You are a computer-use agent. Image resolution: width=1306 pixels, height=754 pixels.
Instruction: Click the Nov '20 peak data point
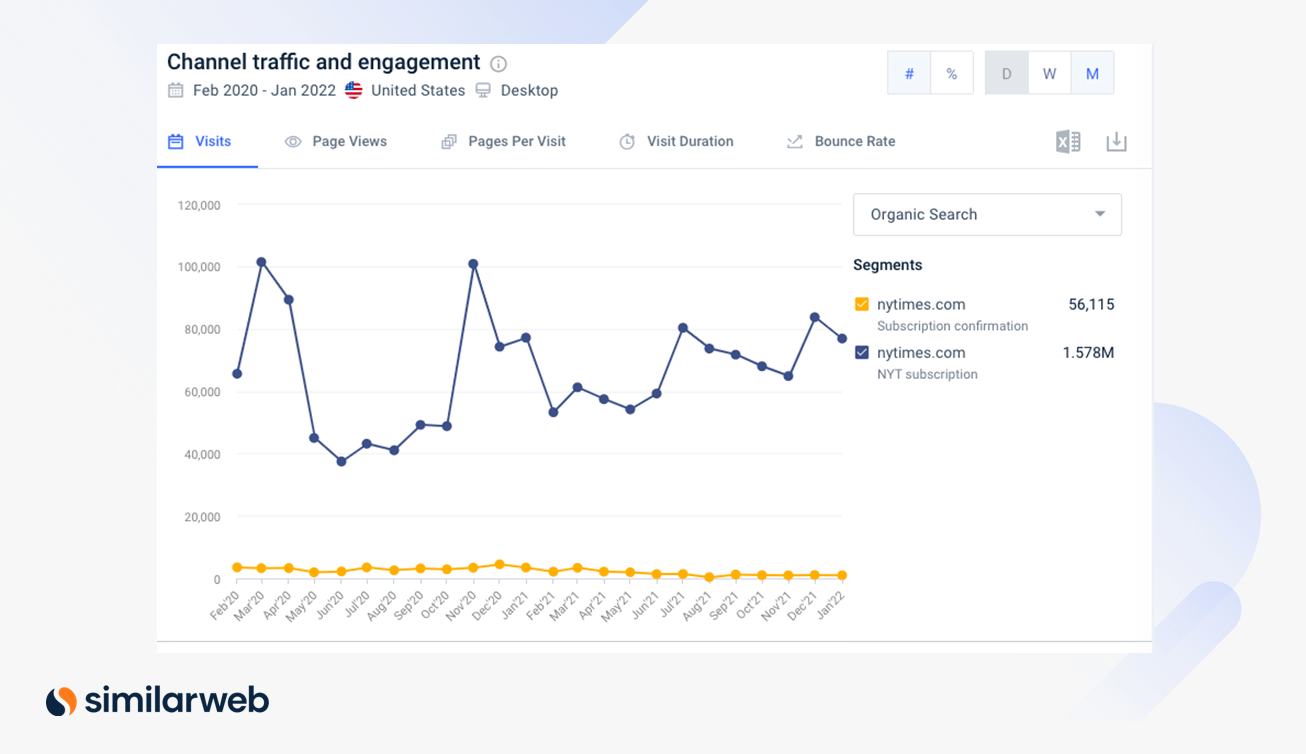472,264
